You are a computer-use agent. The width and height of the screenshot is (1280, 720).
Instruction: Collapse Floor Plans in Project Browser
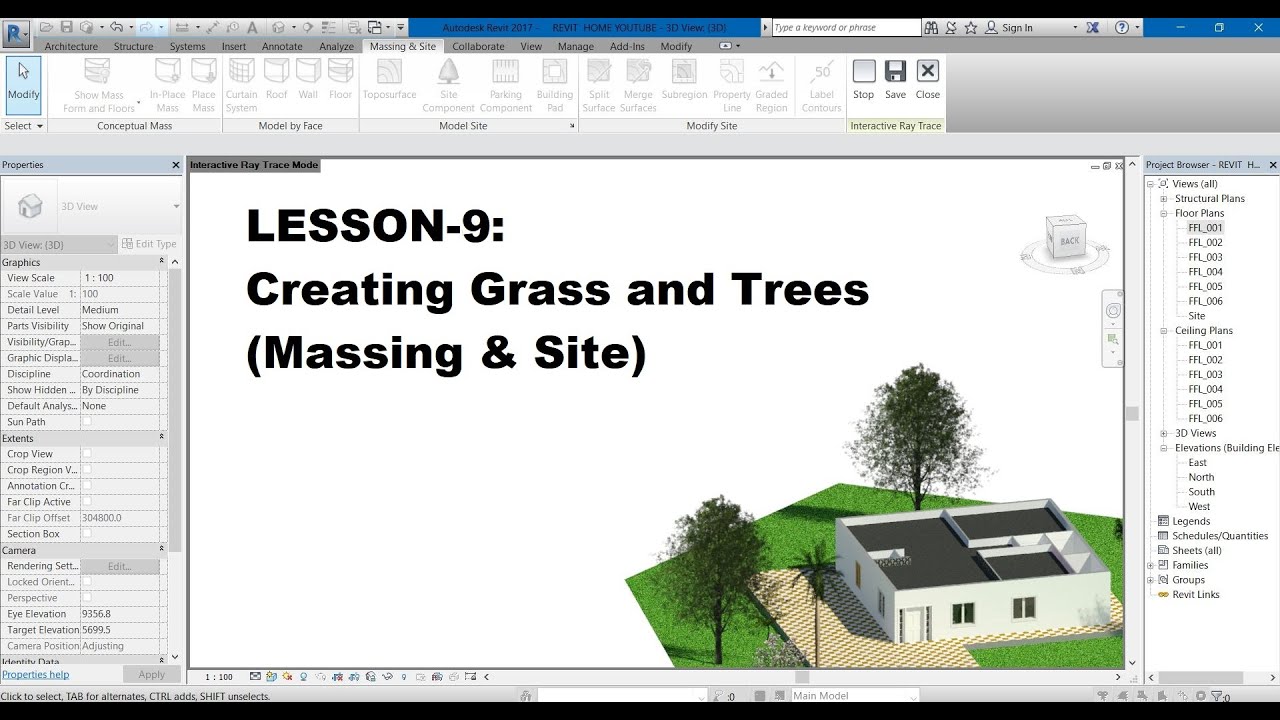click(1164, 213)
